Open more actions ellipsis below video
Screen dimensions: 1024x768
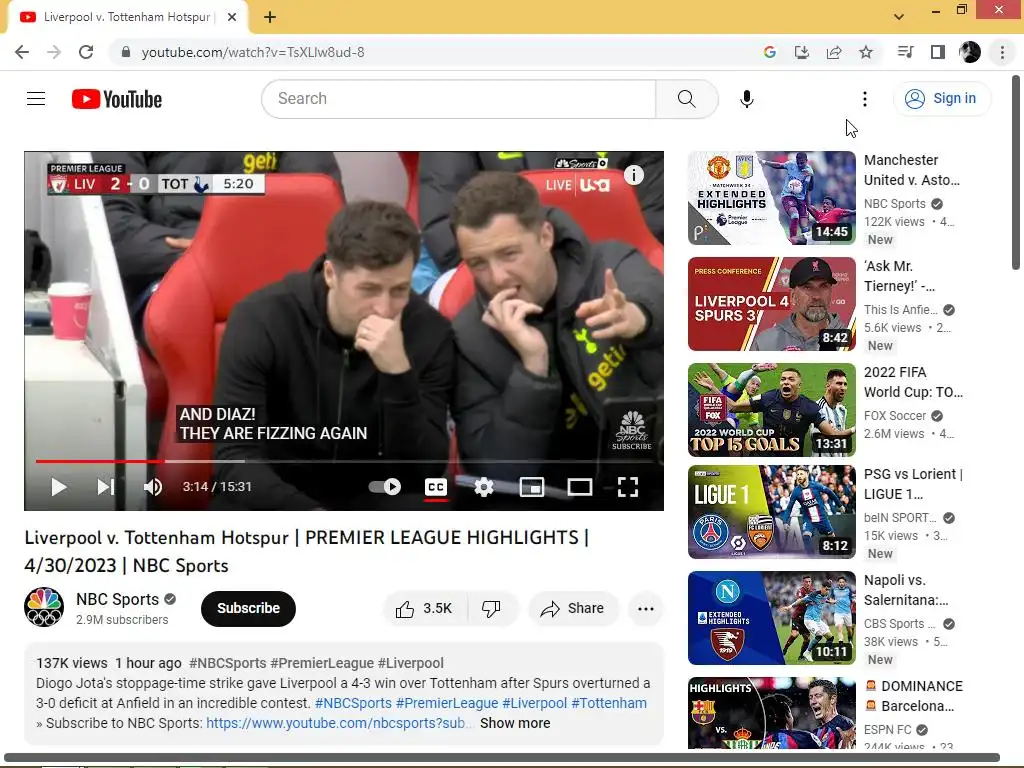pyautogui.click(x=646, y=609)
